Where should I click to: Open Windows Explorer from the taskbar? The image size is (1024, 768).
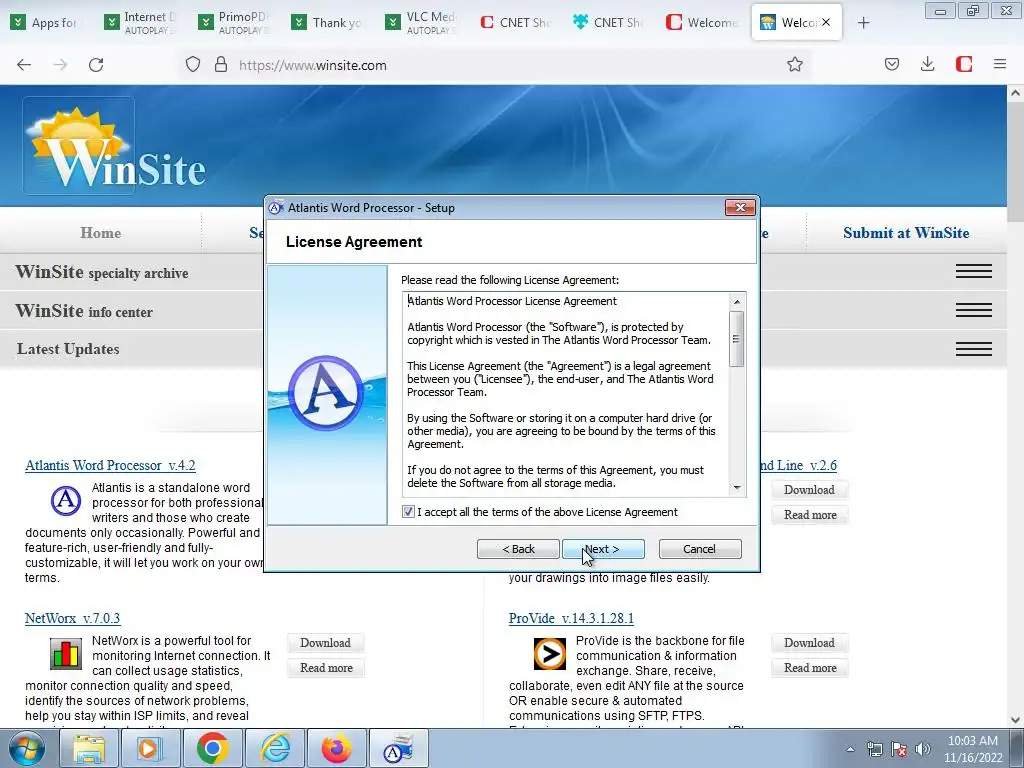coord(89,749)
